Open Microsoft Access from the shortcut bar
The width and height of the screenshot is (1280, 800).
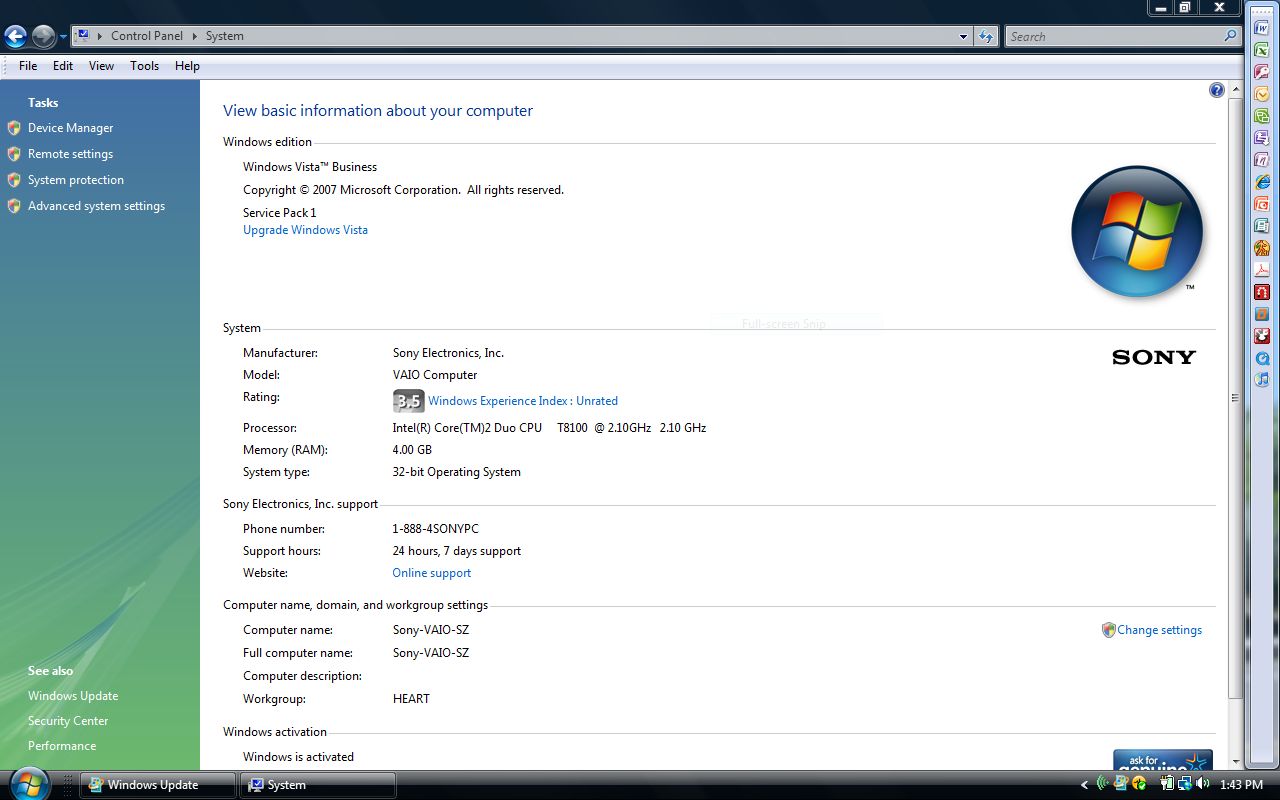click(x=1262, y=72)
